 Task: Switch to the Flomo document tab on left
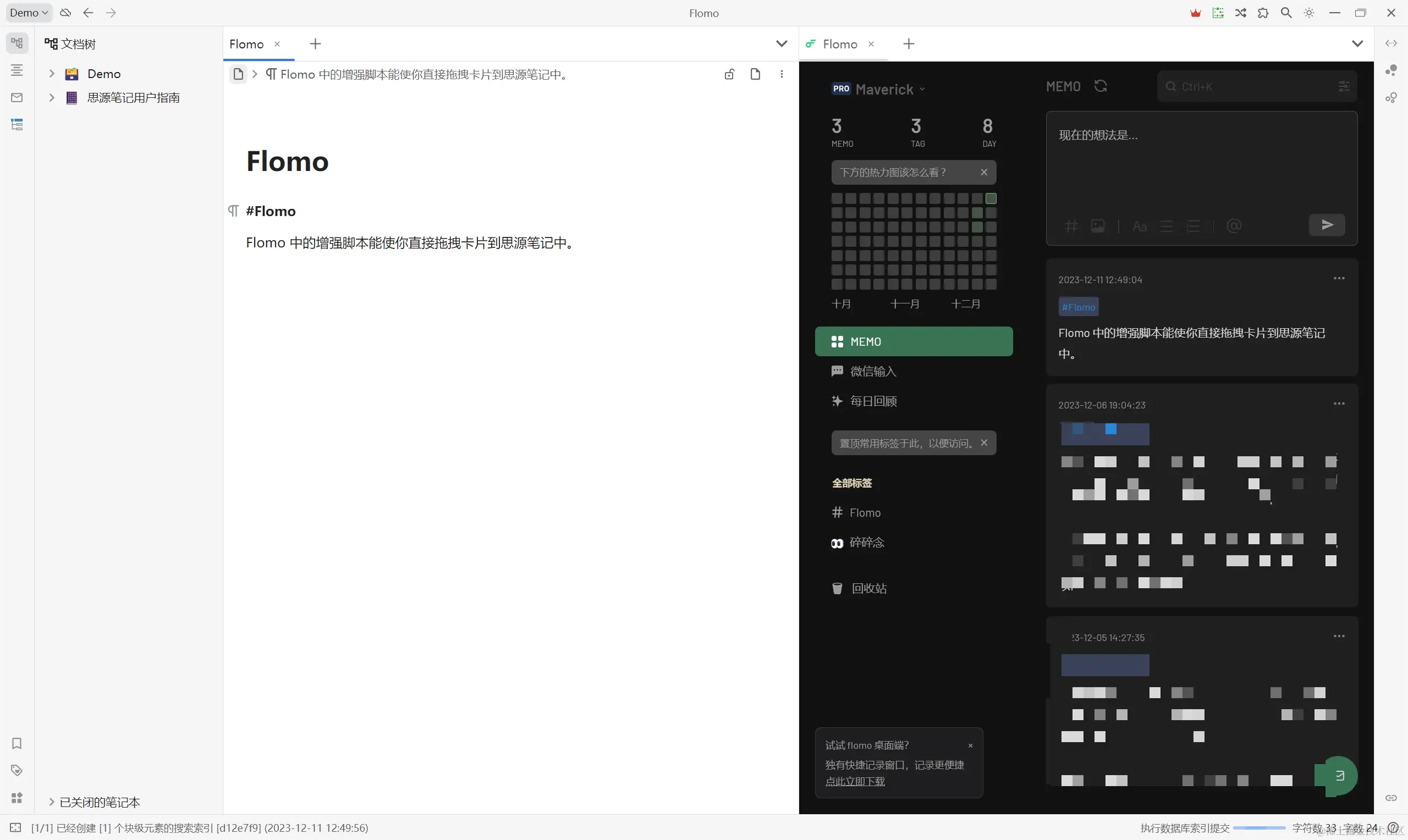coord(247,44)
